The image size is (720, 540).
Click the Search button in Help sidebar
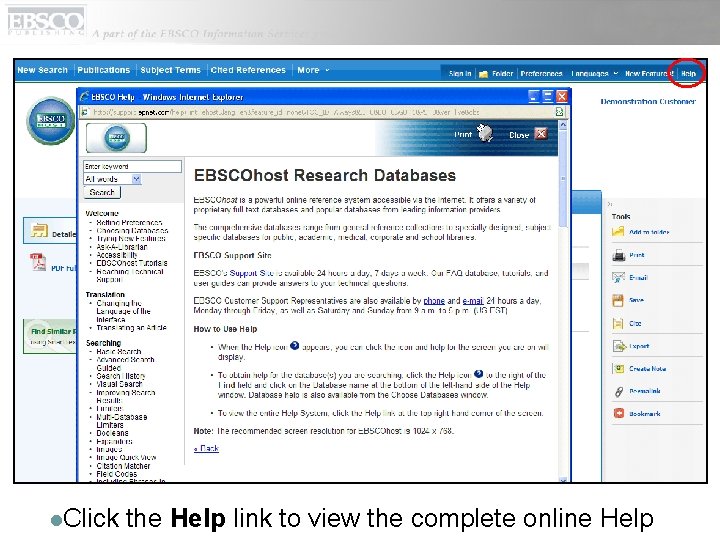click(x=102, y=192)
